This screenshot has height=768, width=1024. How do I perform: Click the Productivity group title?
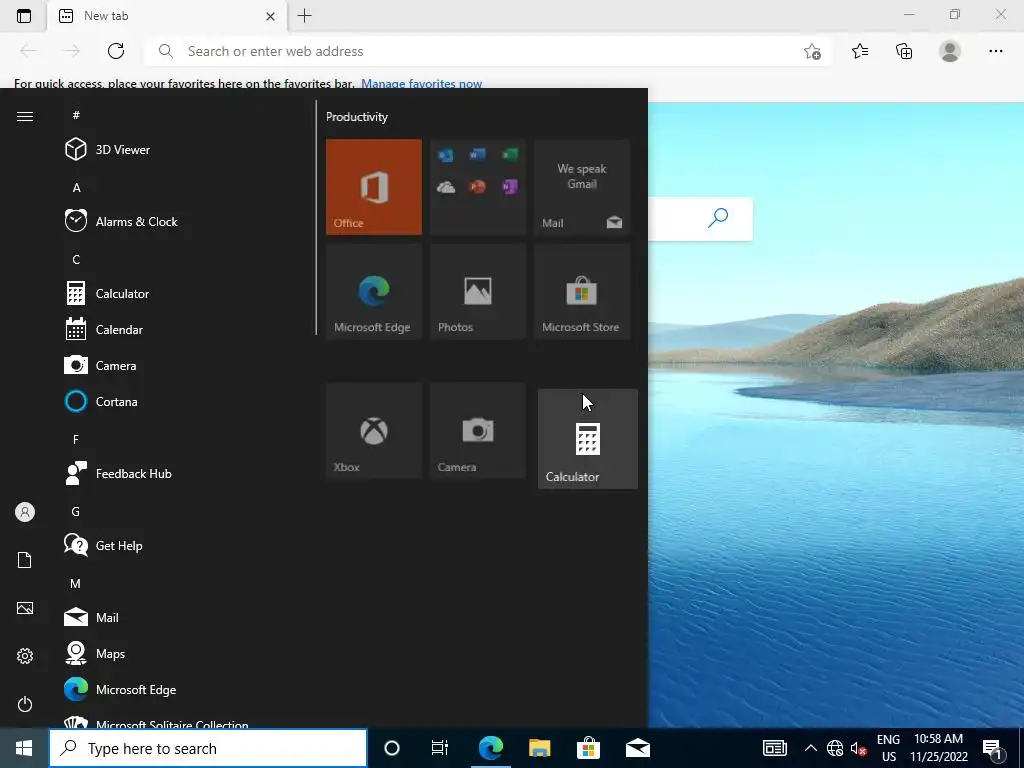click(357, 117)
